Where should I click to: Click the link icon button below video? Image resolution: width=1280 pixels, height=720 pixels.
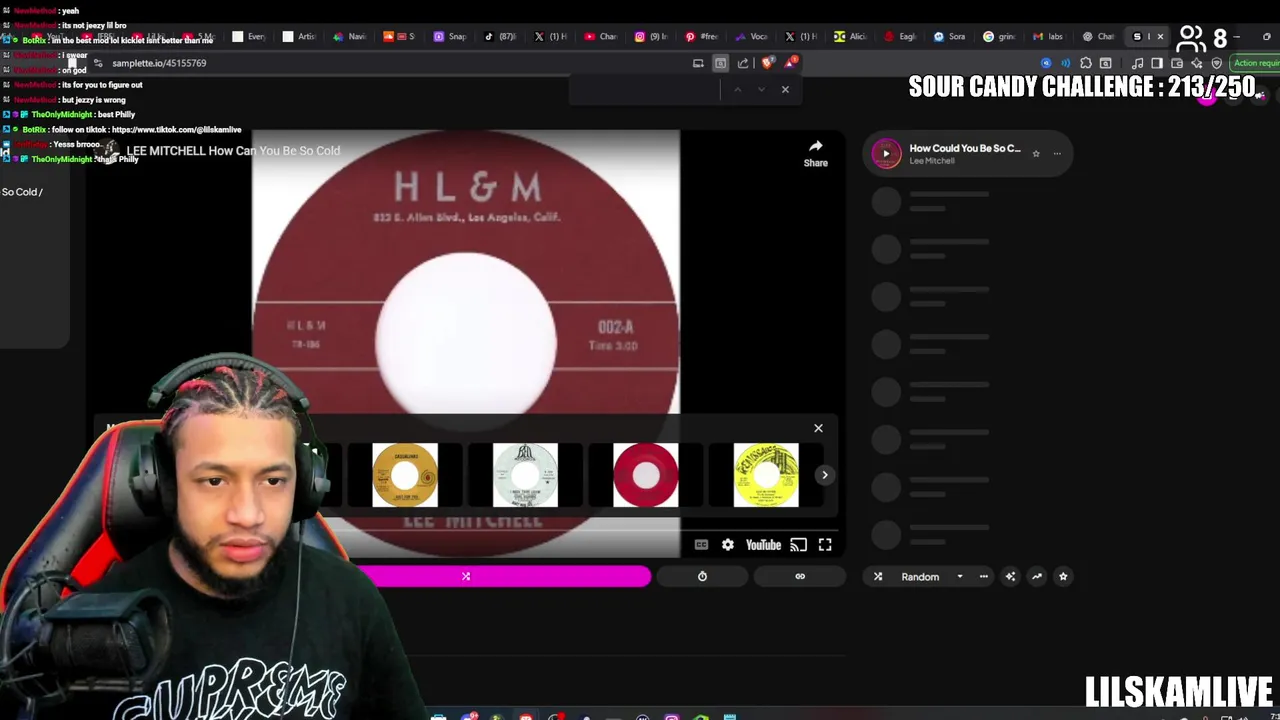[x=800, y=576]
